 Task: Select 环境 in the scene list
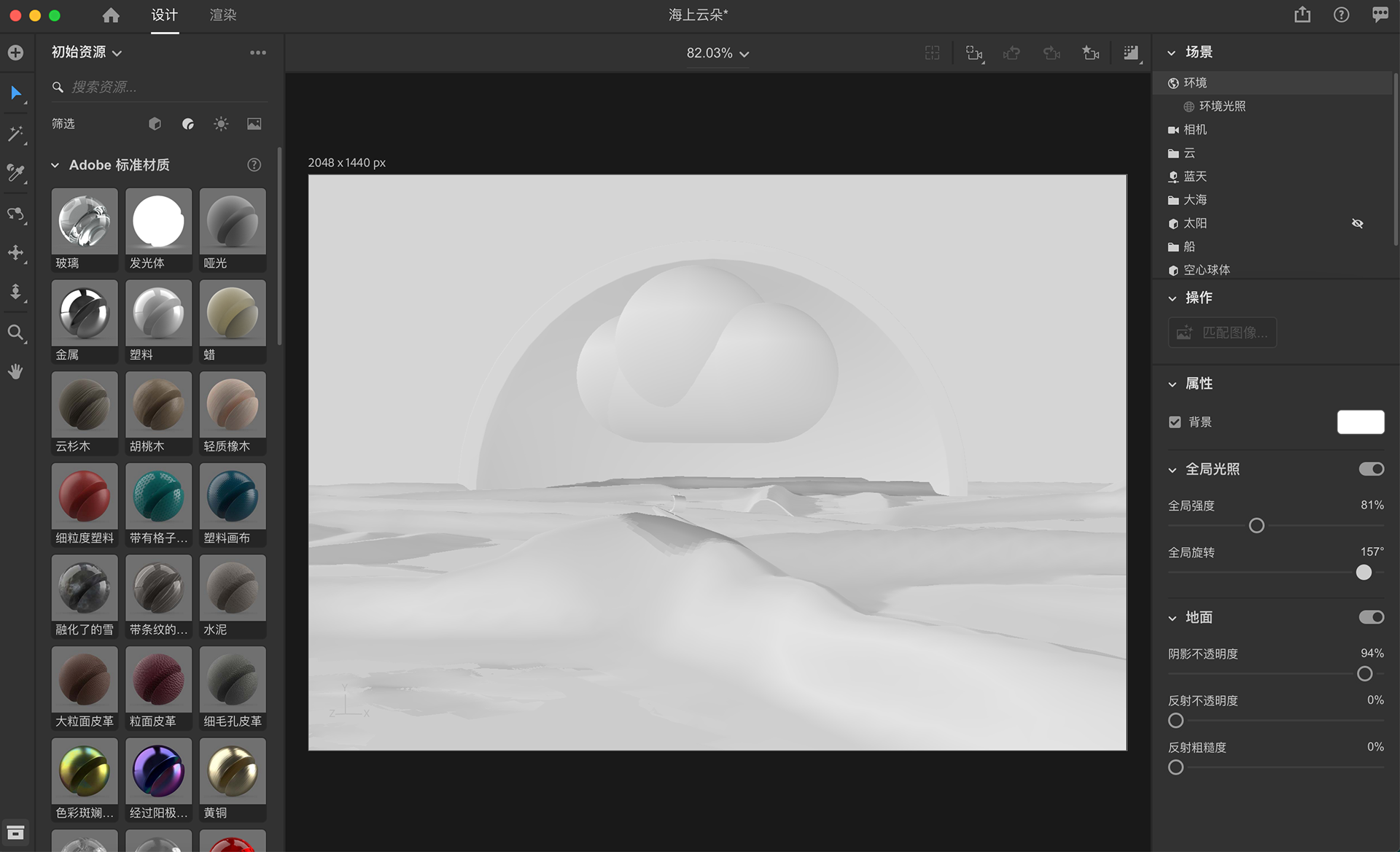[x=1273, y=82]
